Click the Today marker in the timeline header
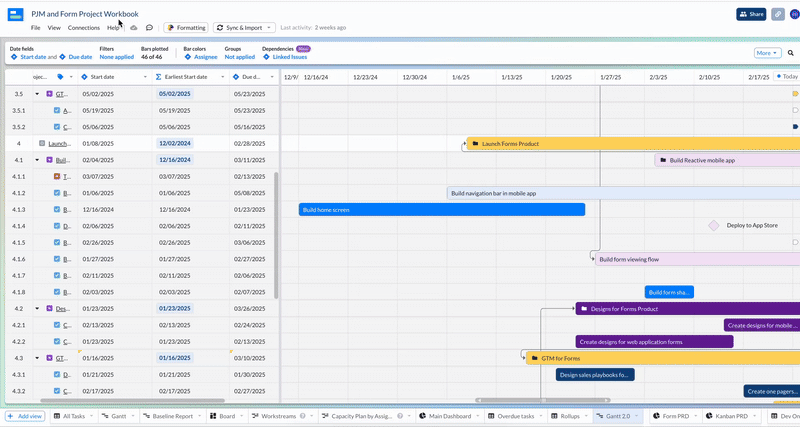This screenshot has width=800, height=427. pyautogui.click(x=786, y=77)
